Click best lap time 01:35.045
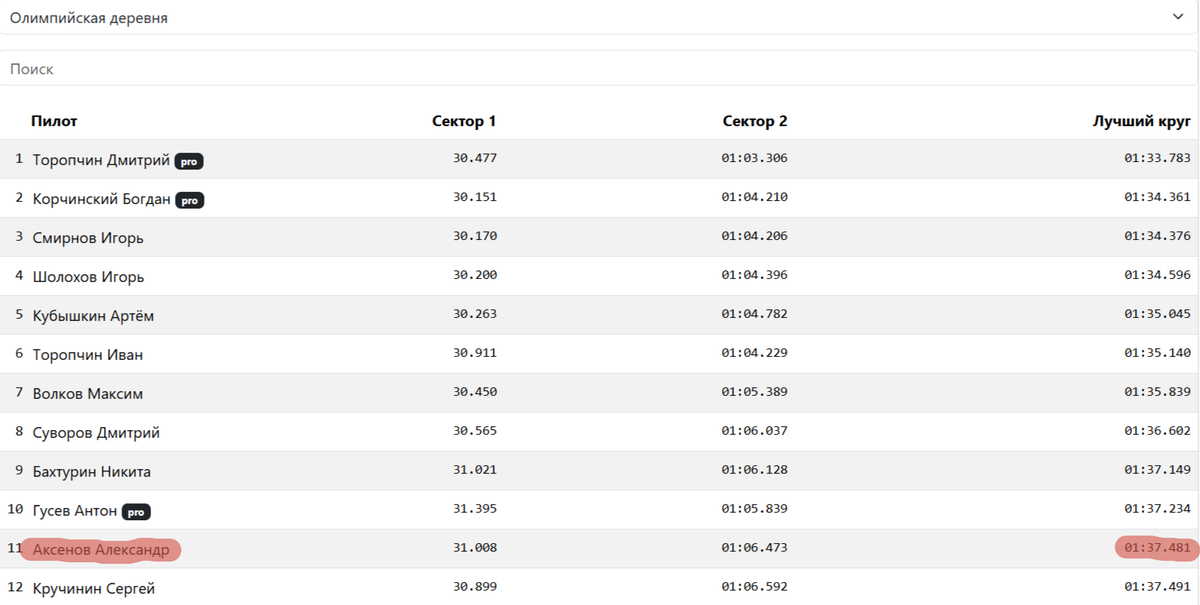Image resolution: width=1200 pixels, height=605 pixels. tap(1157, 314)
